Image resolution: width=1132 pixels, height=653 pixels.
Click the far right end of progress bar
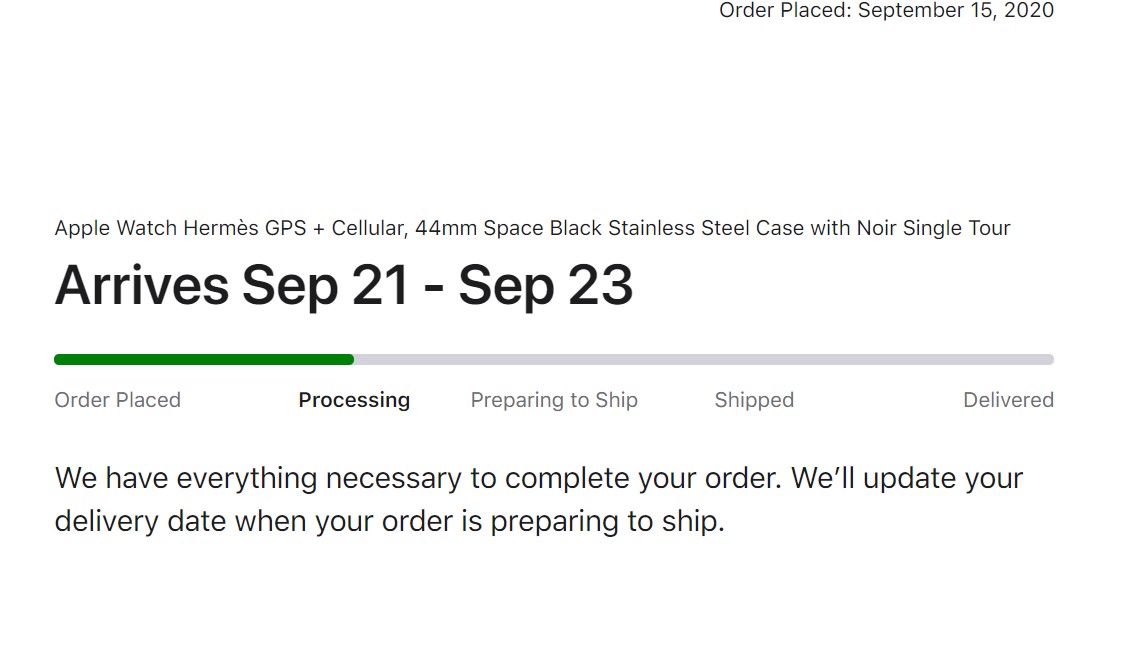click(x=1049, y=360)
